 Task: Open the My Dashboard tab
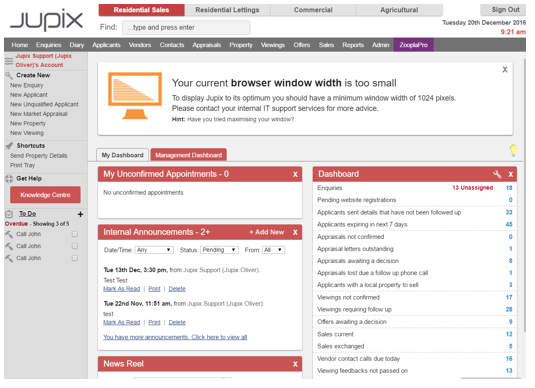[x=122, y=155]
